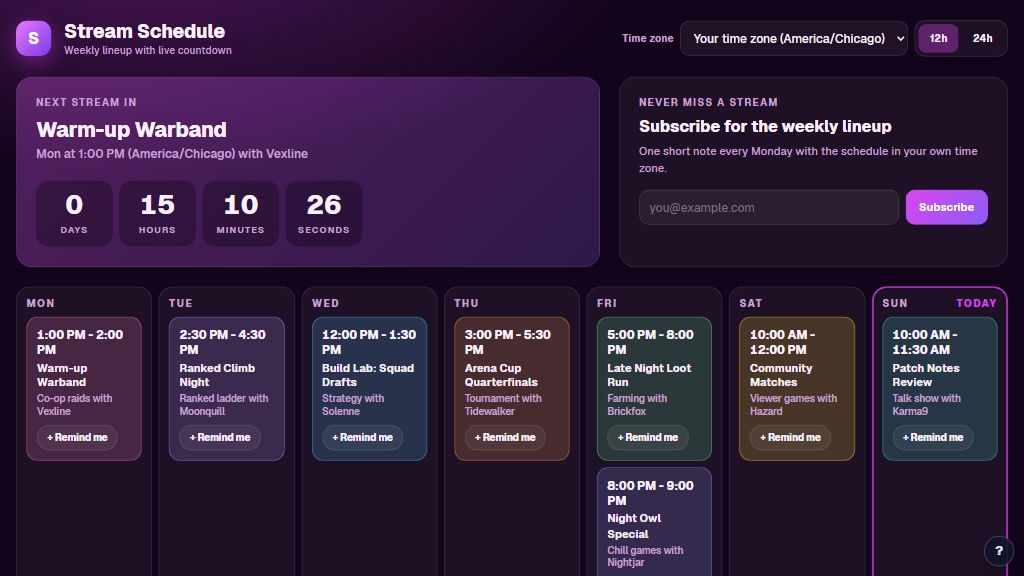The height and width of the screenshot is (576, 1024).
Task: Click 'Weekly lineup with live countdown' subtitle
Action: click(x=148, y=50)
